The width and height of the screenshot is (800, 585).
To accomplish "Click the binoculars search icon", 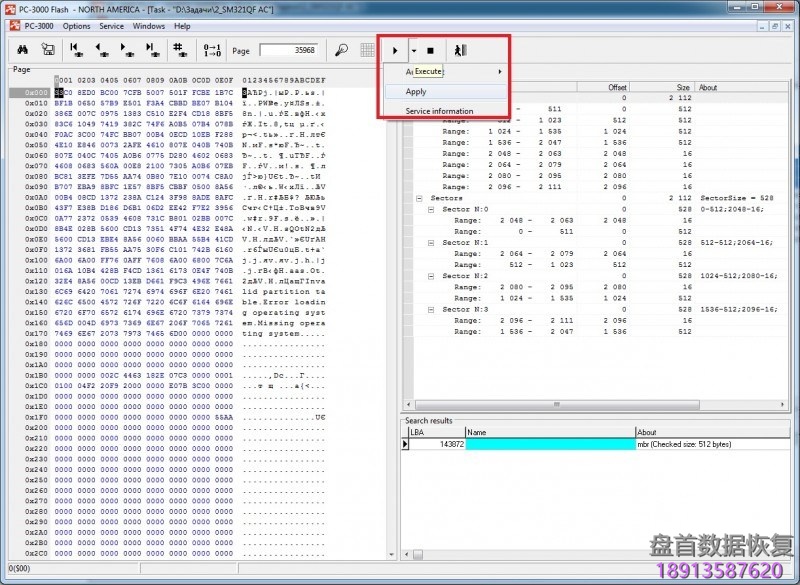I will pyautogui.click(x=21, y=50).
